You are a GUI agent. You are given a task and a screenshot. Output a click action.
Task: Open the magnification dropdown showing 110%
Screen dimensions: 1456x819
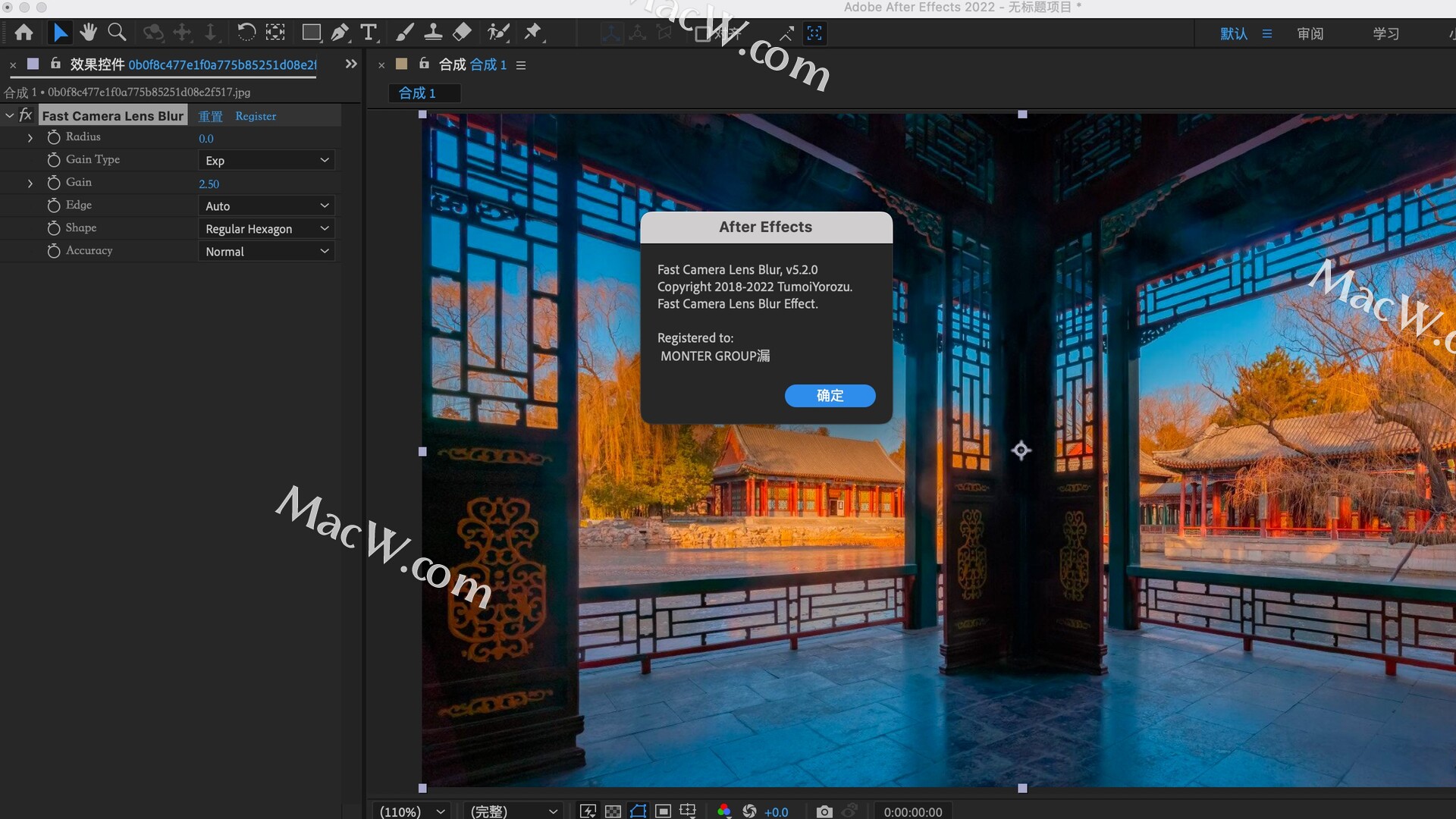pos(410,811)
